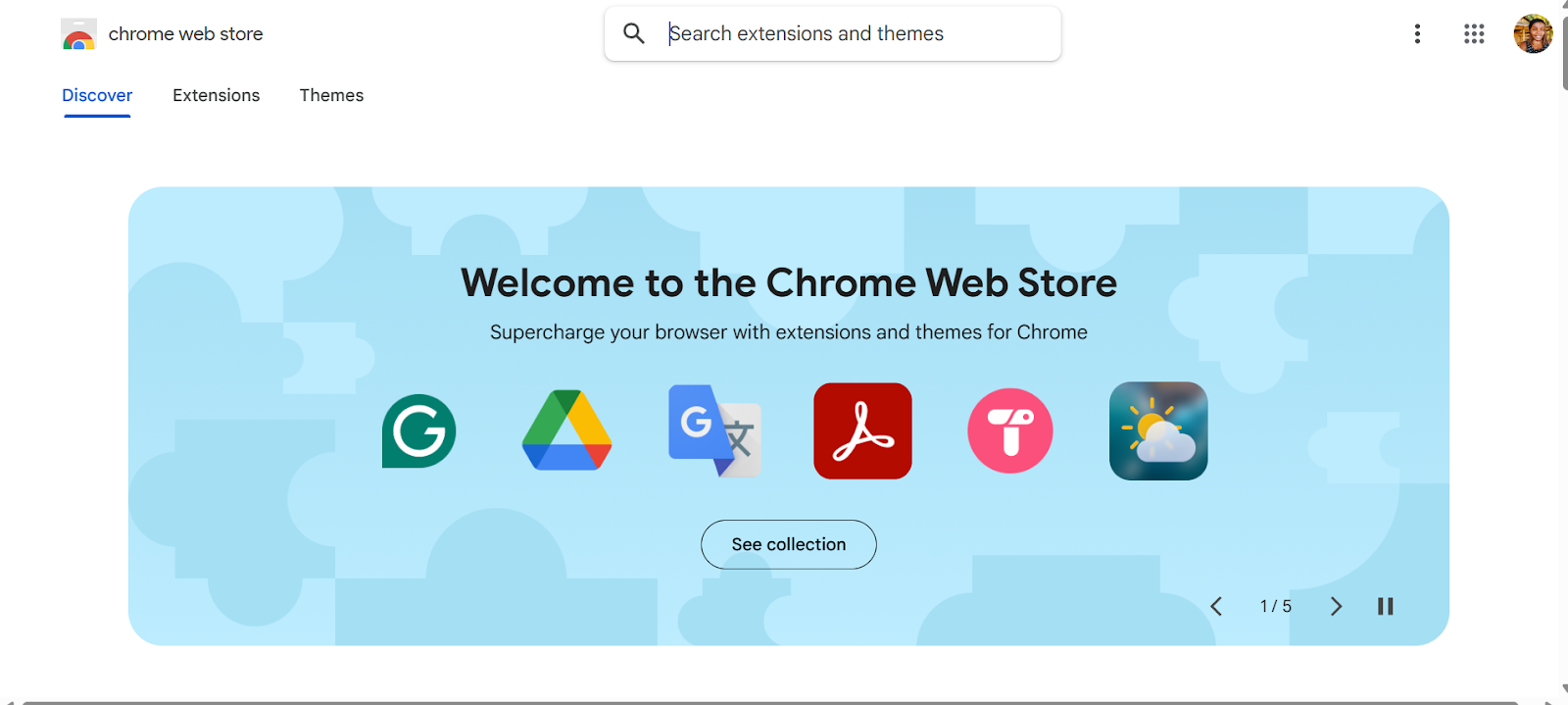Switch to the Extensions tab

pyautogui.click(x=217, y=95)
